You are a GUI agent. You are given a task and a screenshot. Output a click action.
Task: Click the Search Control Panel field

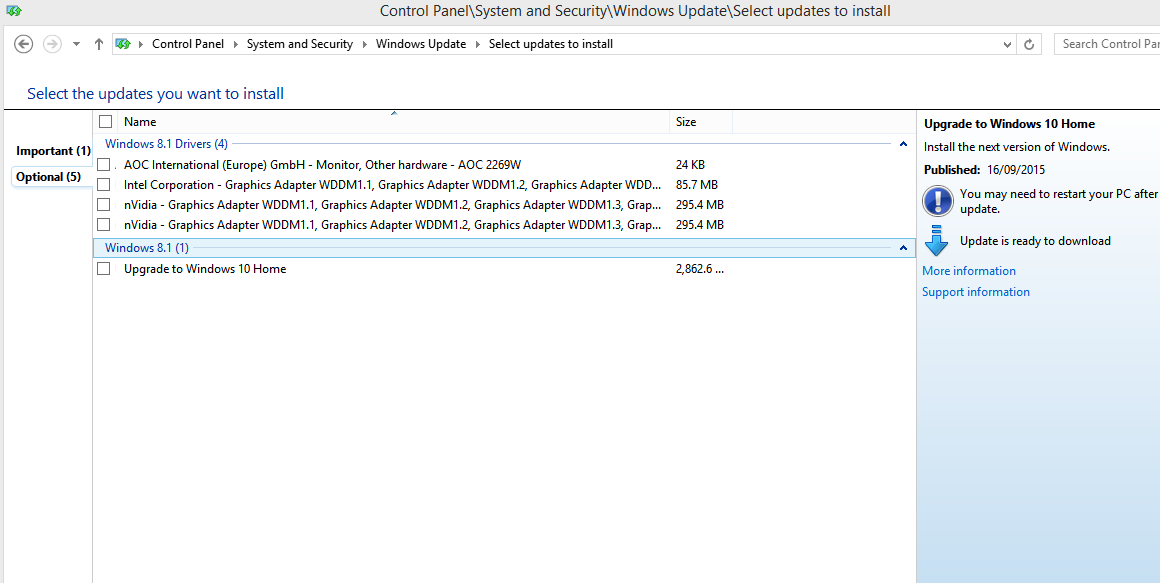tap(1107, 44)
